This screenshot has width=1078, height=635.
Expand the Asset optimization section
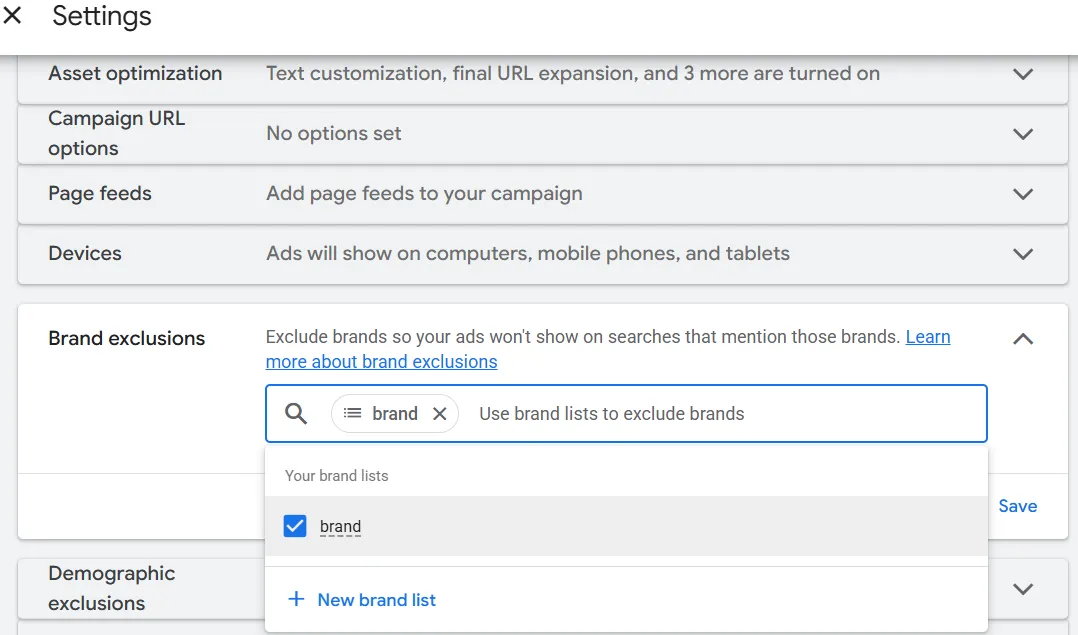1023,74
